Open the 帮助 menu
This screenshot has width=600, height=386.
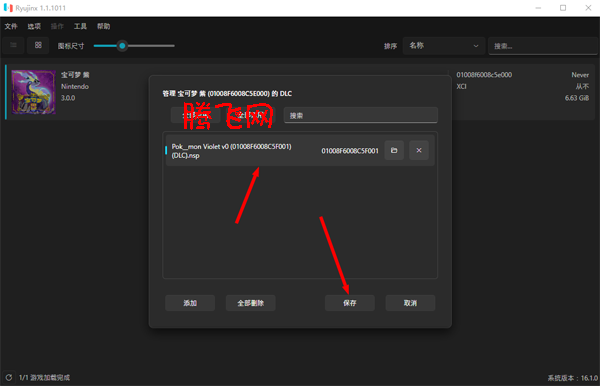pos(104,26)
